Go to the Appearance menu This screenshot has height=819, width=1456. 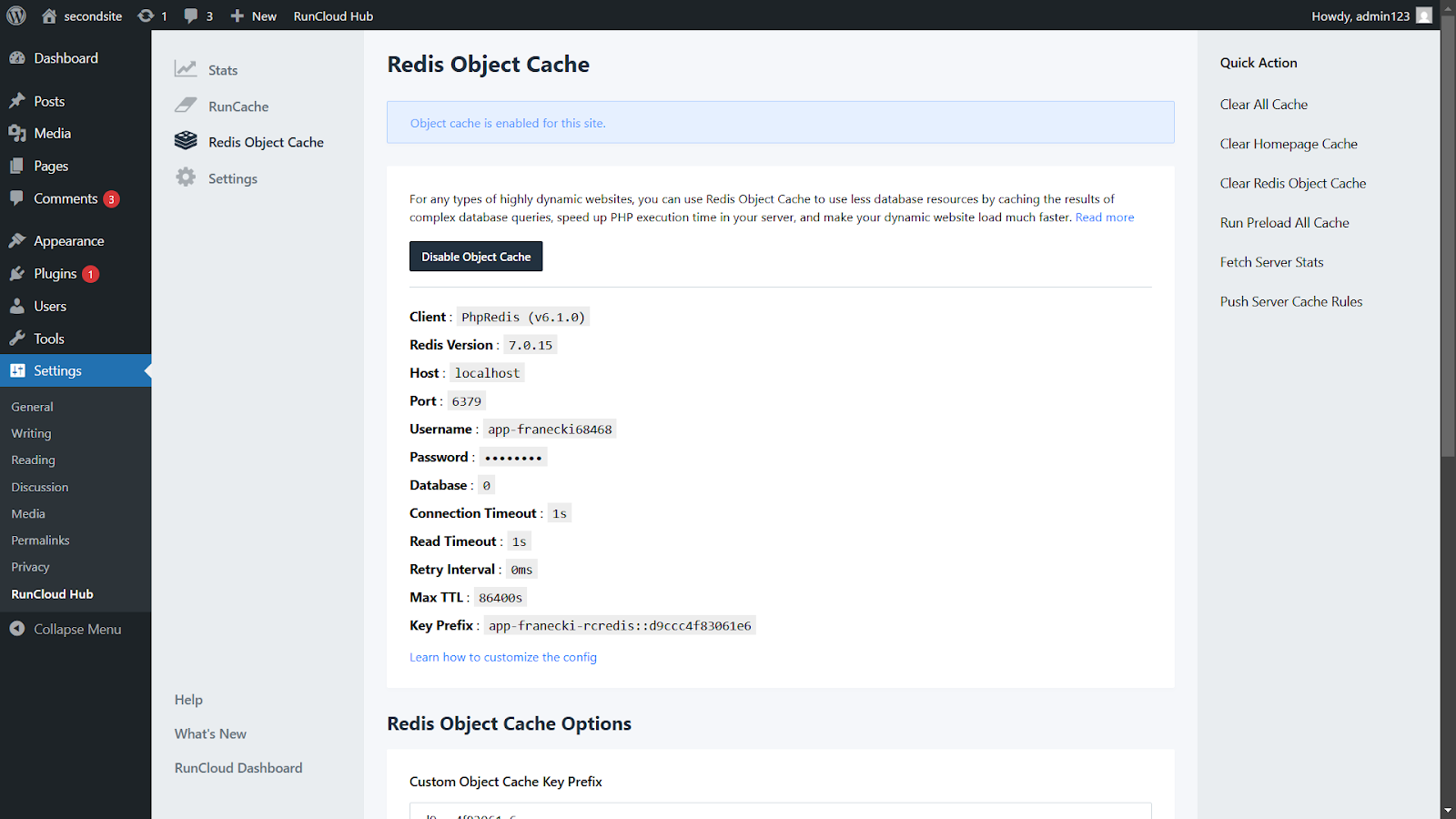[x=68, y=240]
